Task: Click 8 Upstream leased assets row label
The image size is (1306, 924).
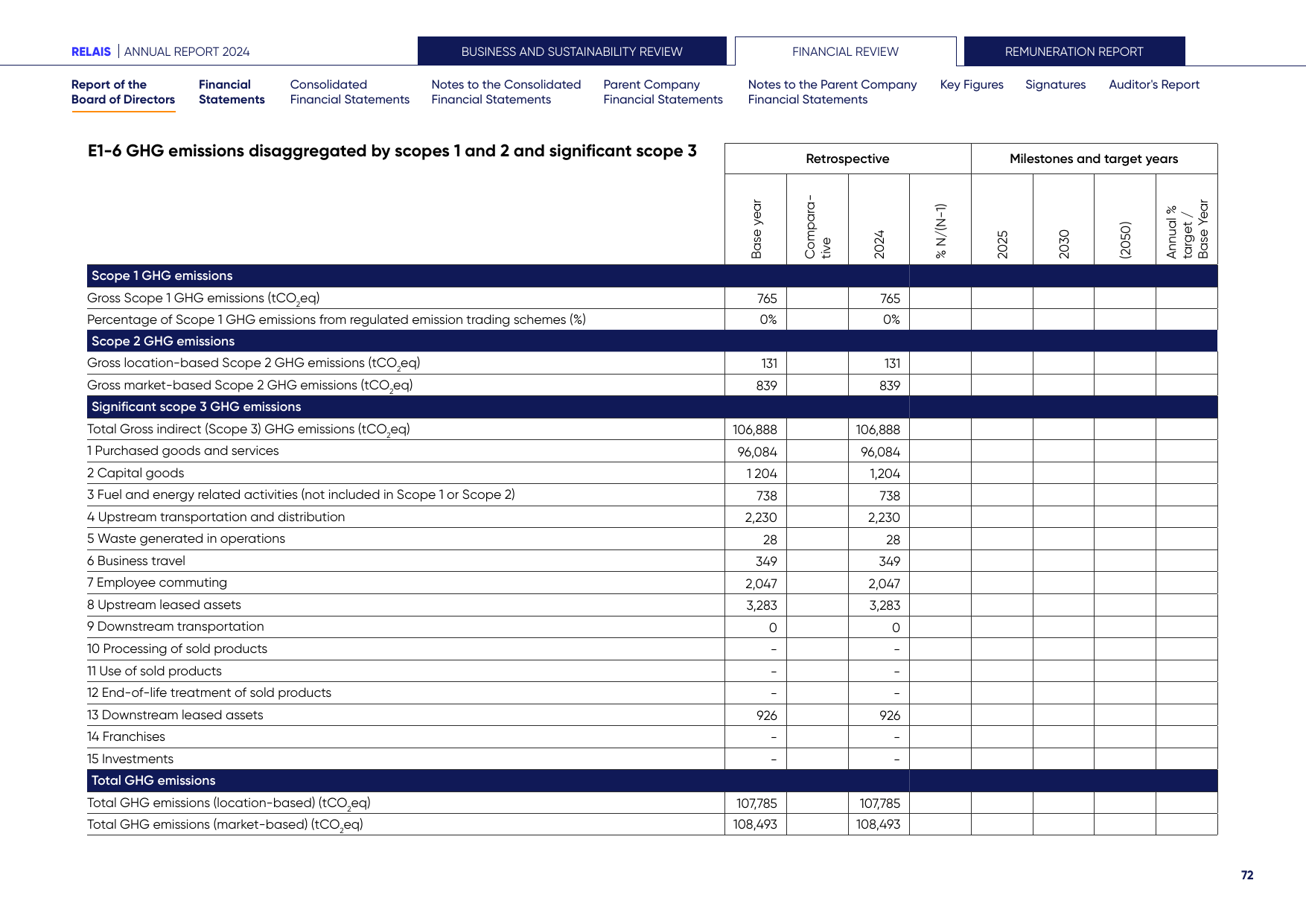Action: pos(164,605)
